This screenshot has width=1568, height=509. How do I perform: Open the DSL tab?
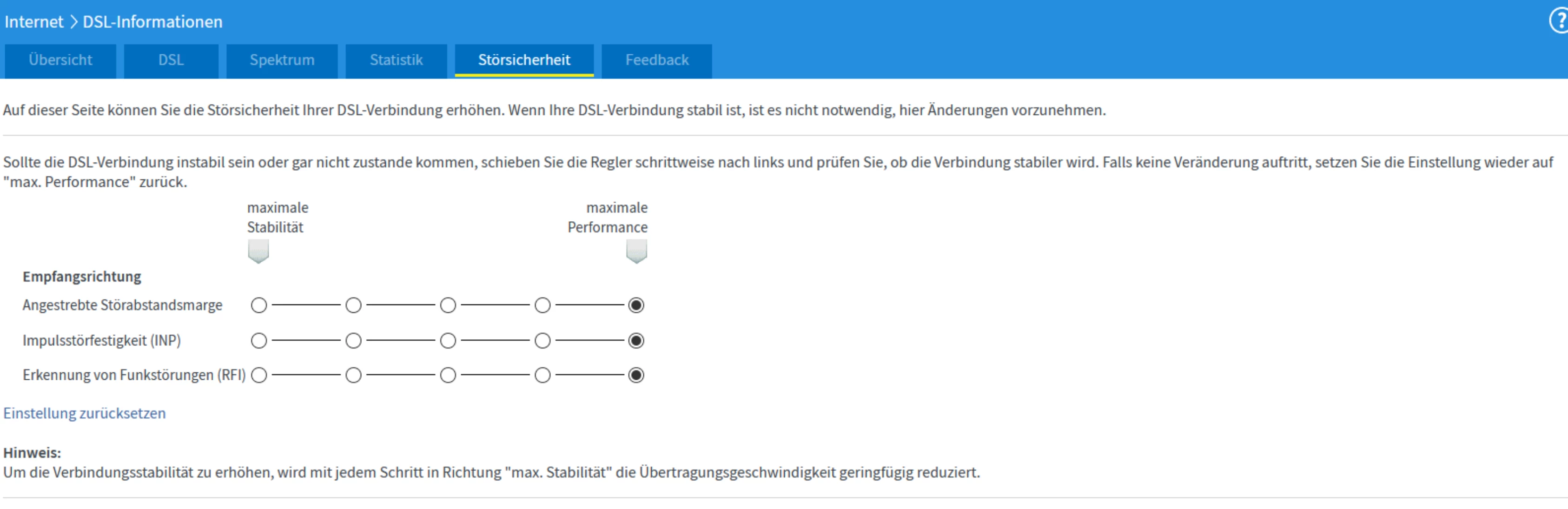click(171, 60)
